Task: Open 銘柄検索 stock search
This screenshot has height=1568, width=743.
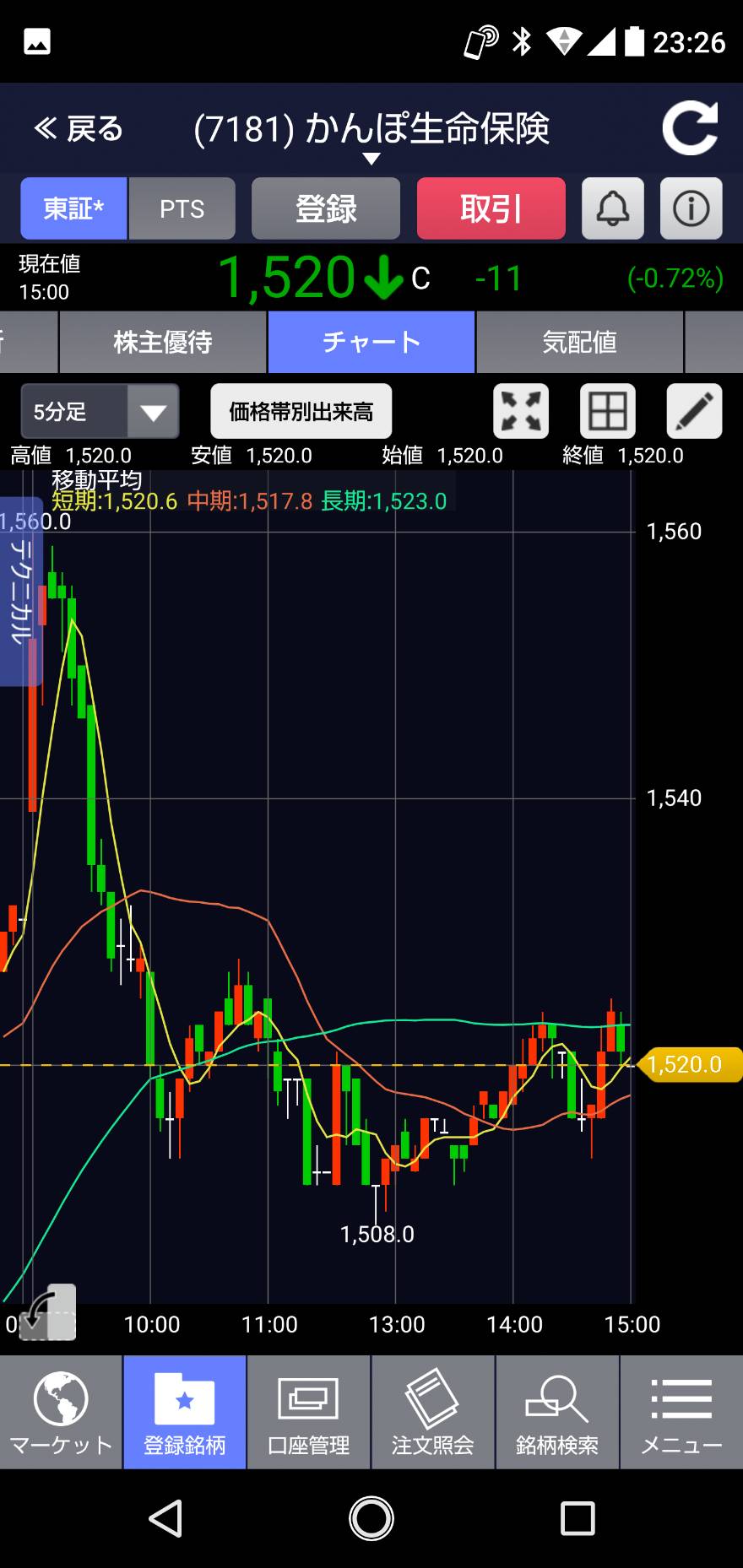Action: coord(557,1413)
